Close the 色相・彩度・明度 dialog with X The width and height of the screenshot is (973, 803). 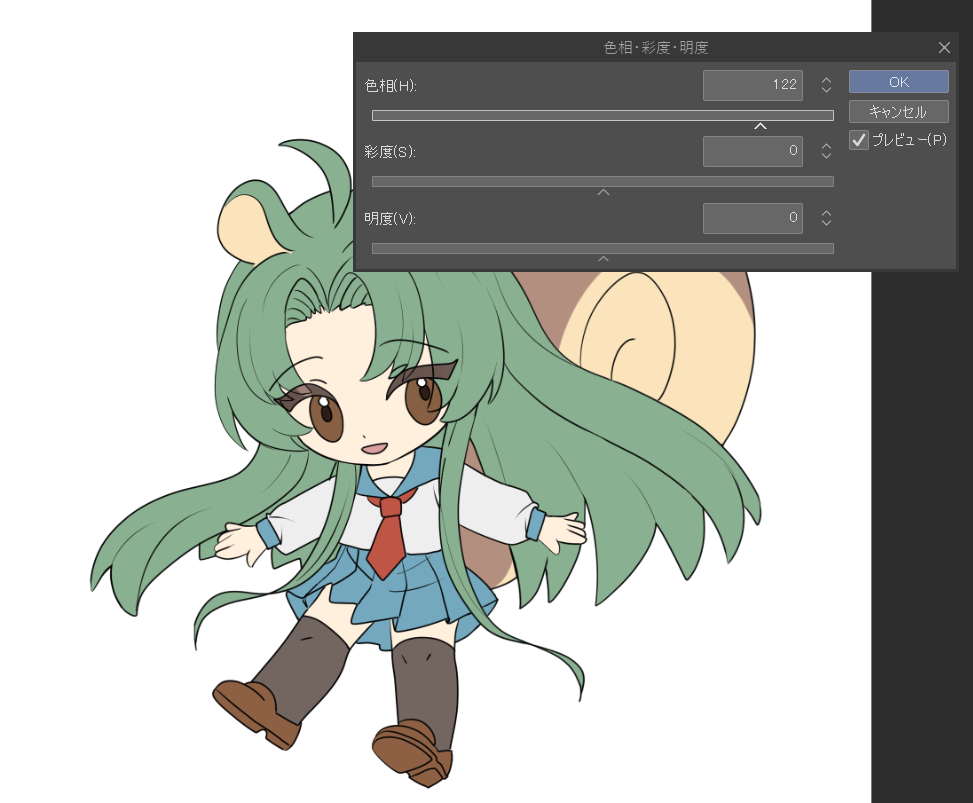[x=944, y=47]
